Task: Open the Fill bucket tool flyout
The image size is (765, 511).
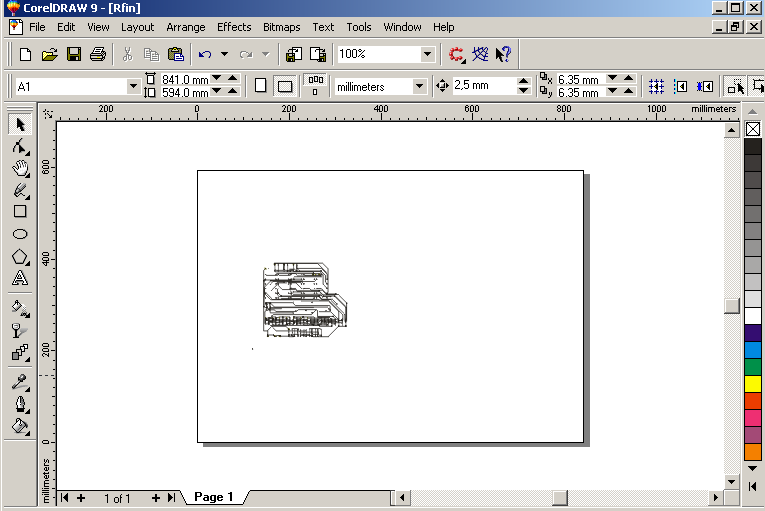Action: (20, 426)
